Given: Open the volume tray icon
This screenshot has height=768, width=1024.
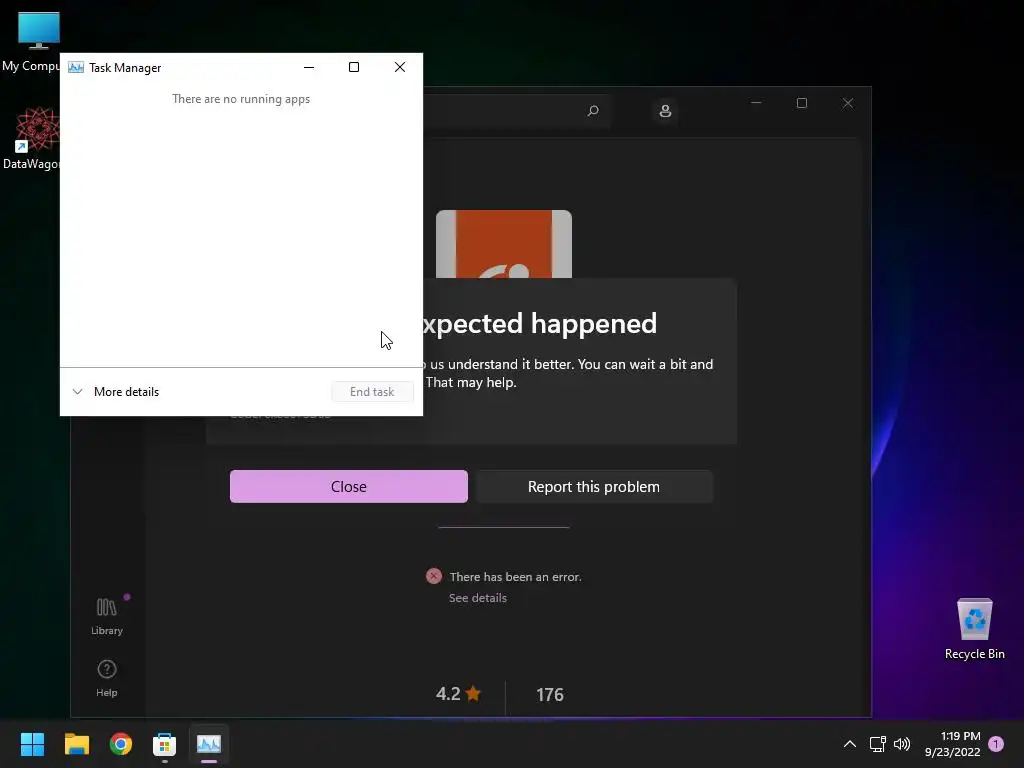Looking at the screenshot, I should tap(902, 744).
